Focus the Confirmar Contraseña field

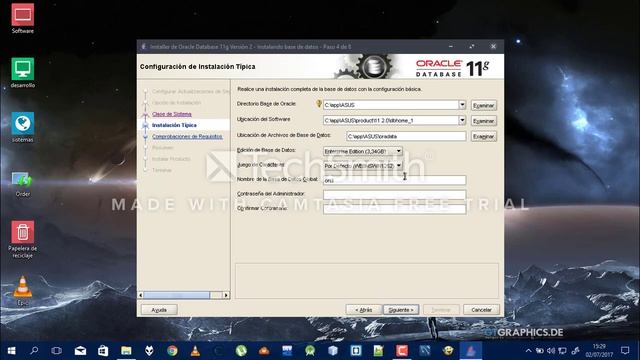pyautogui.click(x=394, y=209)
